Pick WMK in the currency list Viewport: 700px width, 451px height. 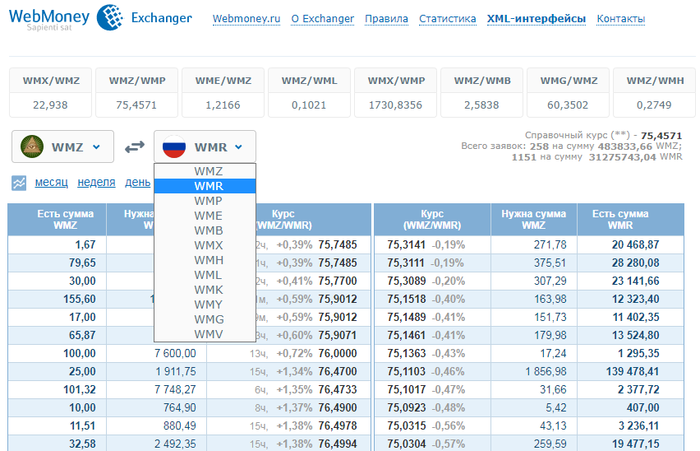[205, 289]
